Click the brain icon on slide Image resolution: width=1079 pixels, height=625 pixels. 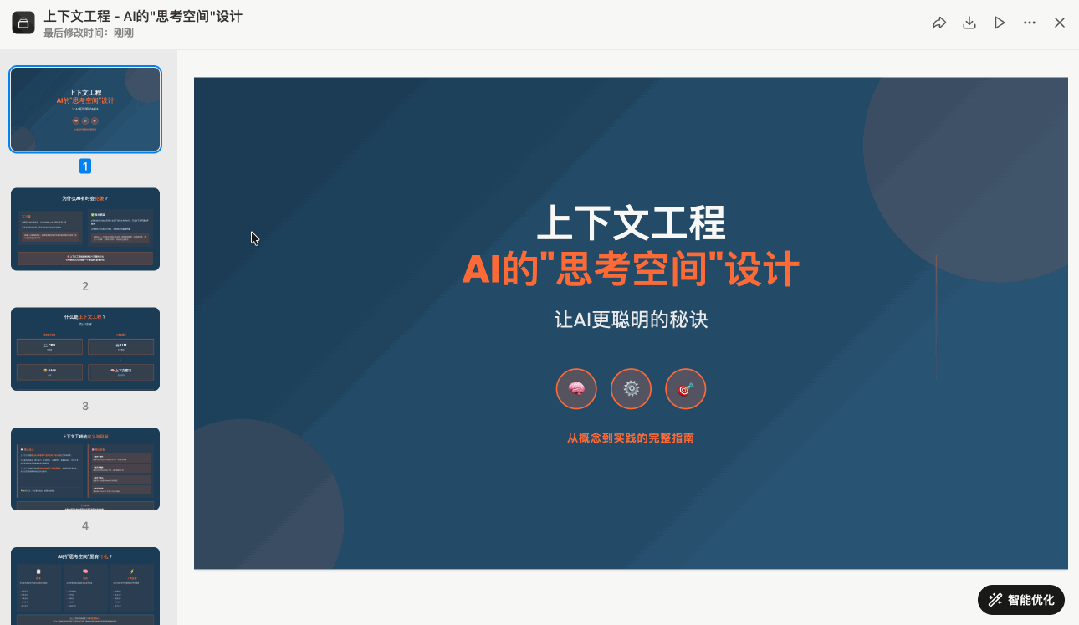tap(576, 389)
